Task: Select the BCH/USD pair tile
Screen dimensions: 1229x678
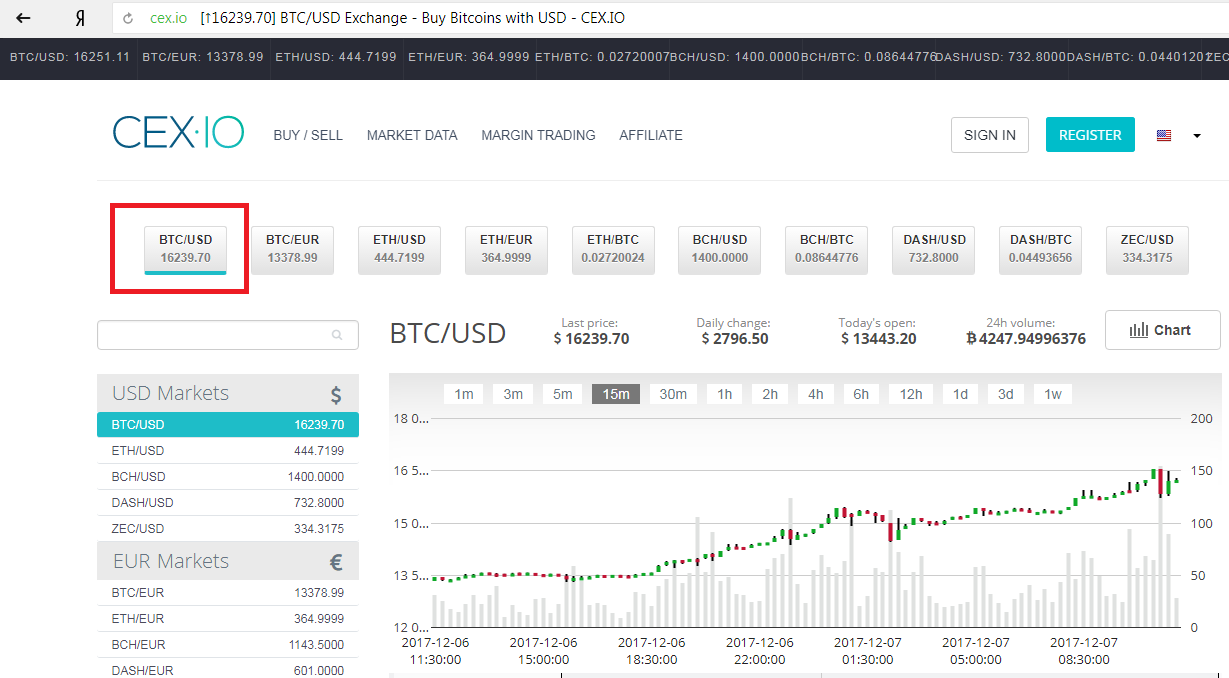Action: pyautogui.click(x=720, y=249)
